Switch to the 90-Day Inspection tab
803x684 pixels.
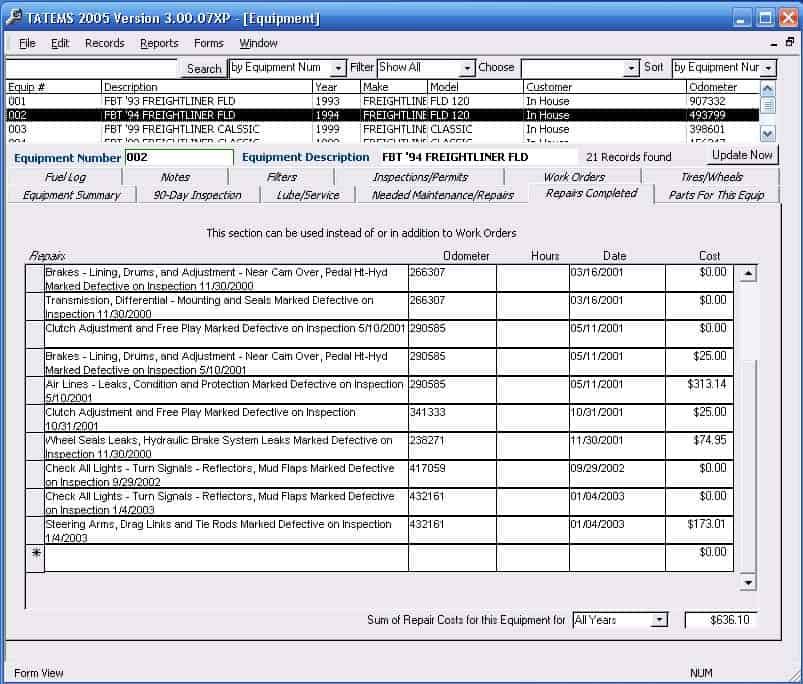(x=197, y=195)
